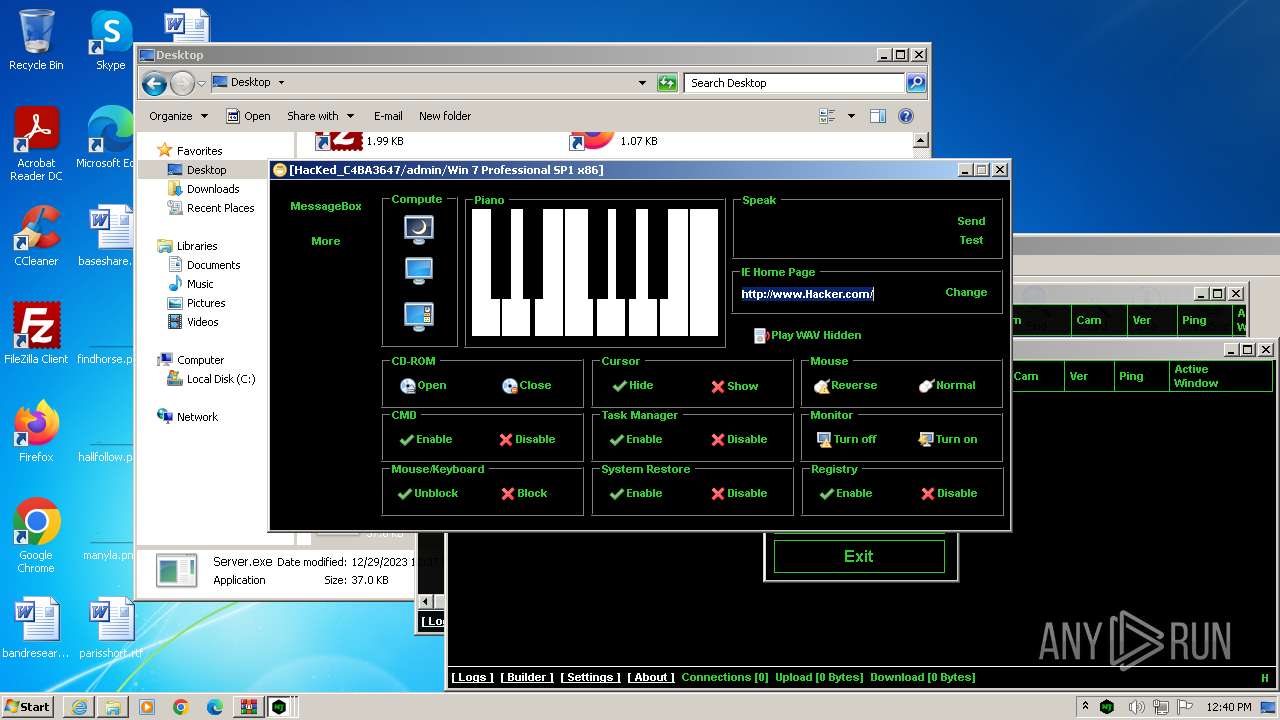Unblock Mouse/Keyboard
The image size is (1280, 720).
[x=427, y=493]
